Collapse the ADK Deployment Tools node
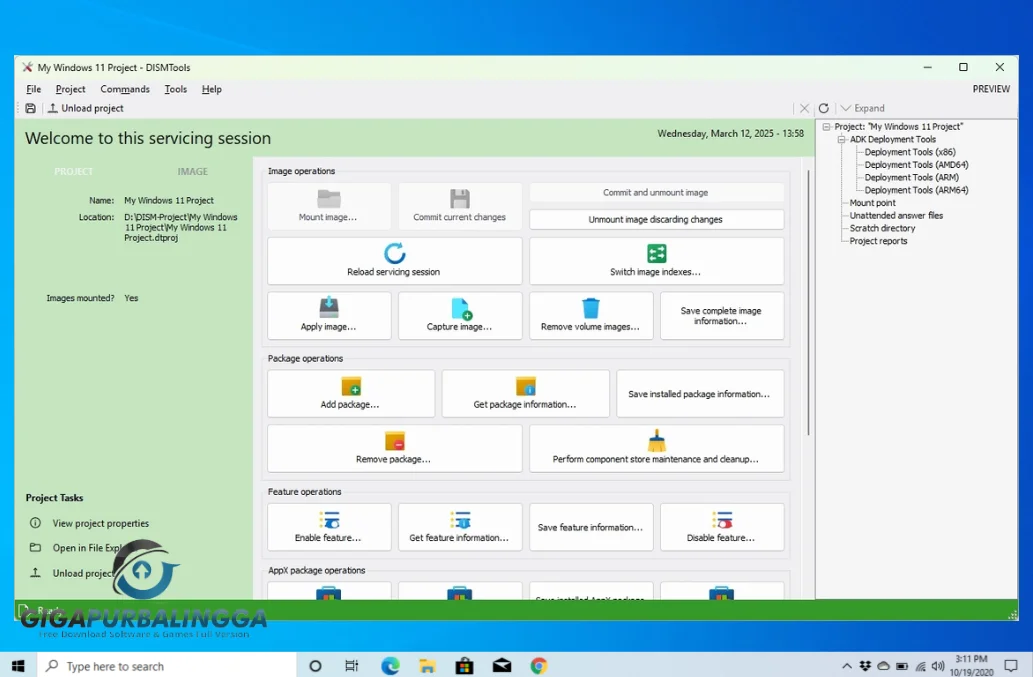 (841, 140)
